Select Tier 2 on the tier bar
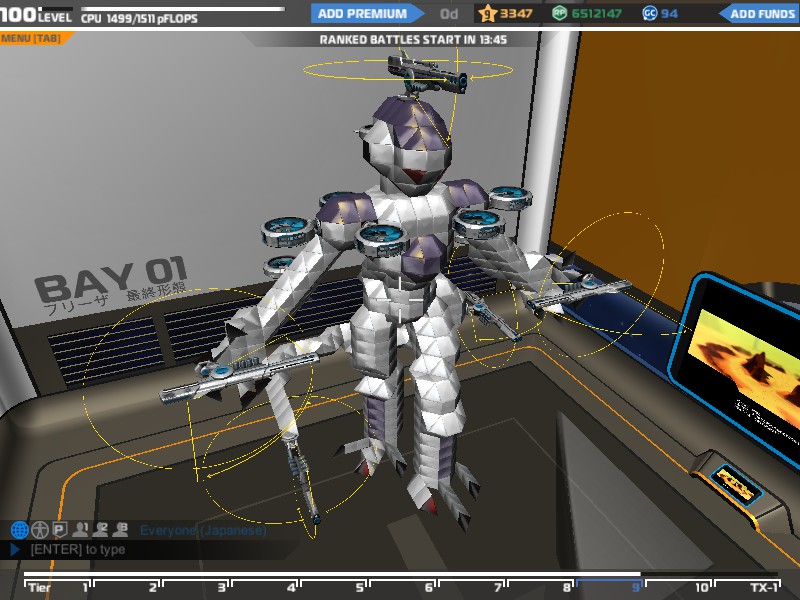This screenshot has width=800, height=600. click(x=128, y=587)
